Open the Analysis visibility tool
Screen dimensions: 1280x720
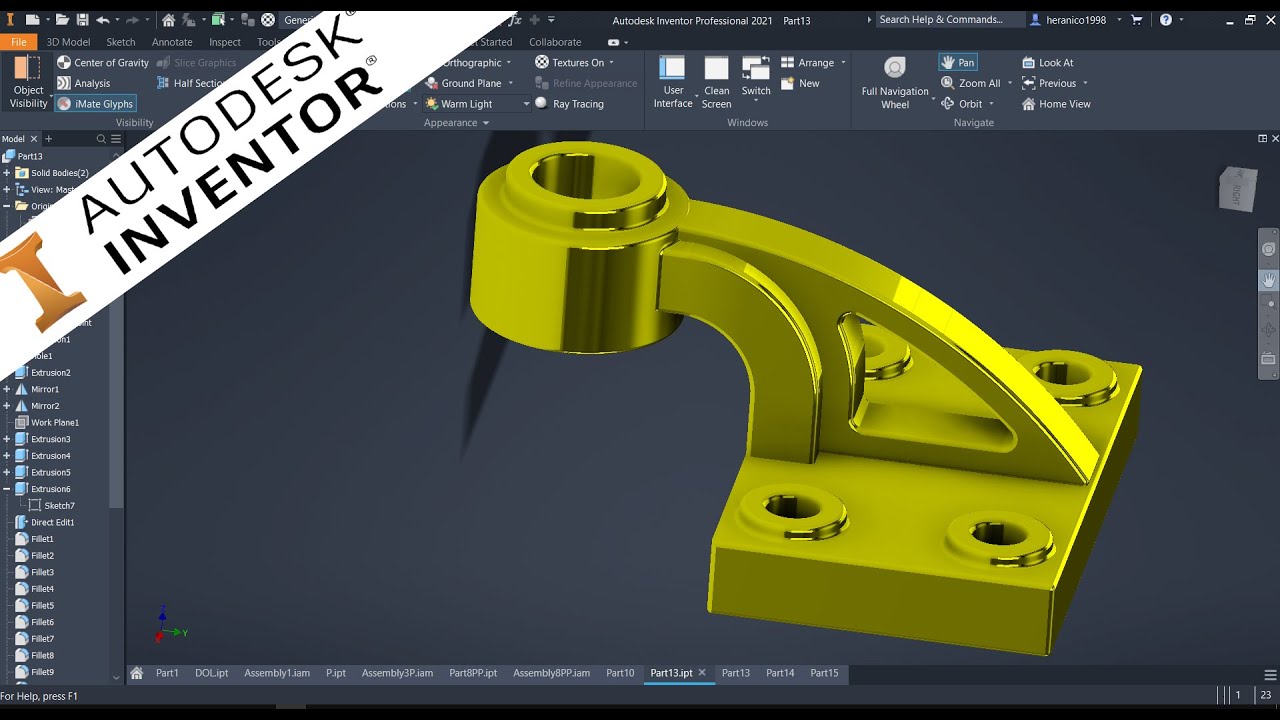tap(83, 83)
